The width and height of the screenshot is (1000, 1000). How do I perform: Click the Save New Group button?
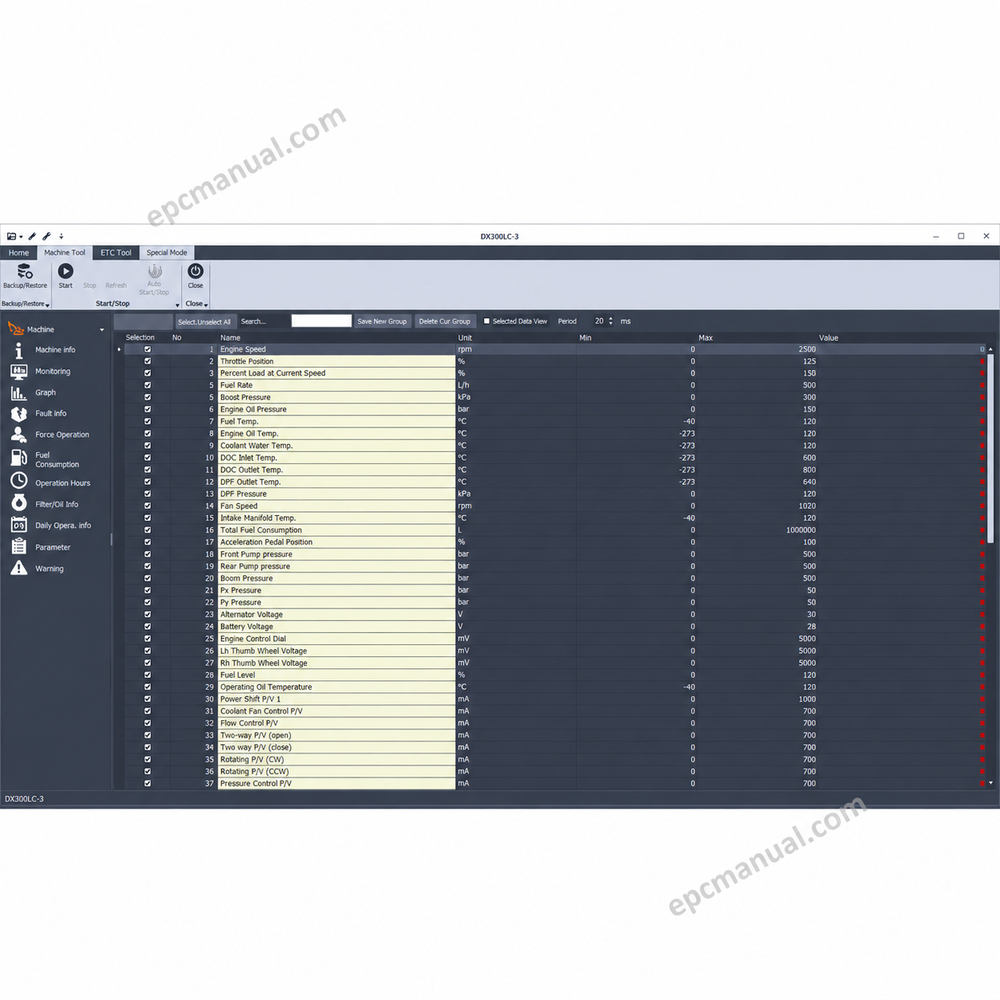tap(381, 321)
